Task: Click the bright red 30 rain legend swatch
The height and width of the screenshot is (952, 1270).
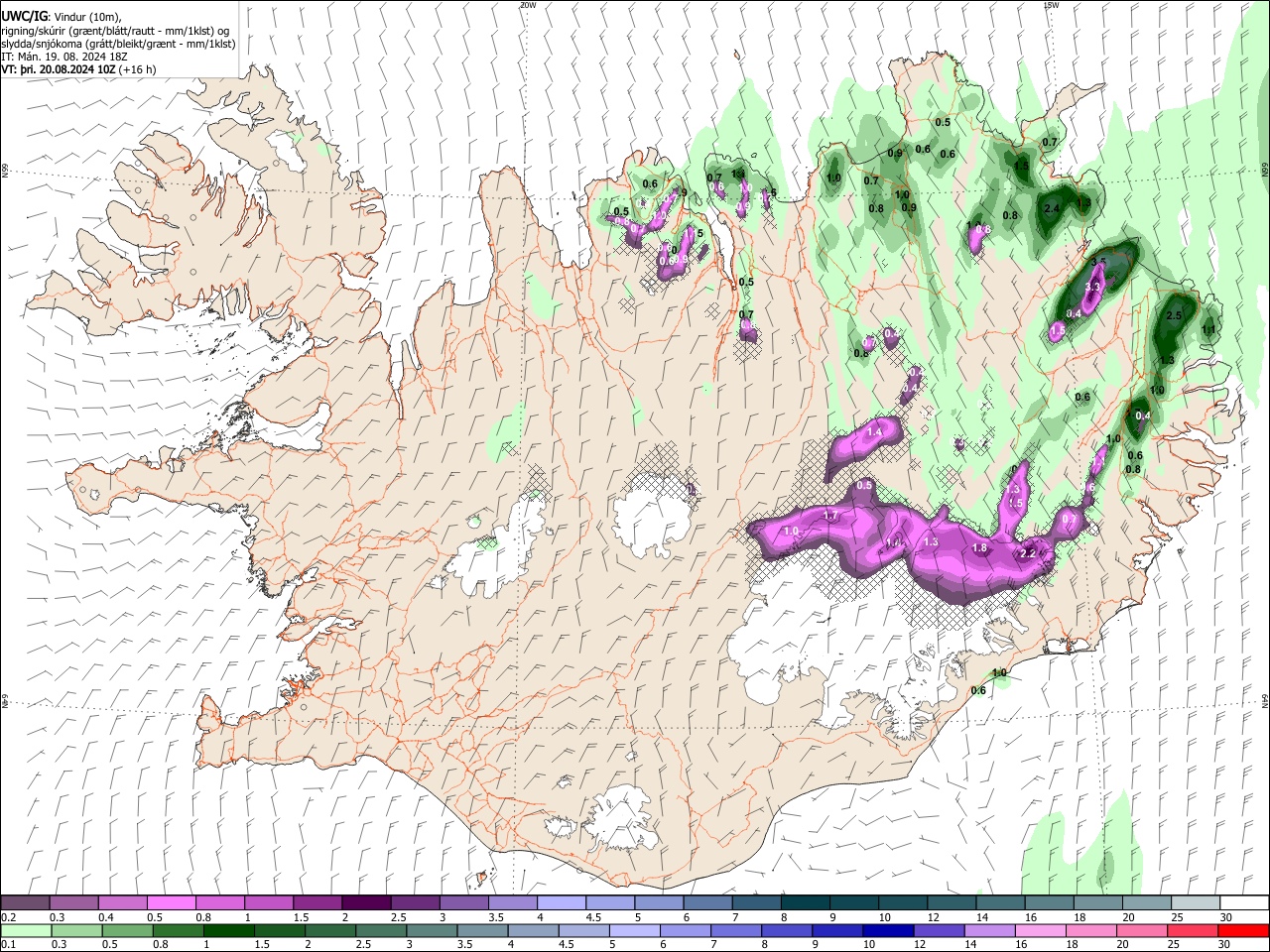Action: click(1242, 930)
